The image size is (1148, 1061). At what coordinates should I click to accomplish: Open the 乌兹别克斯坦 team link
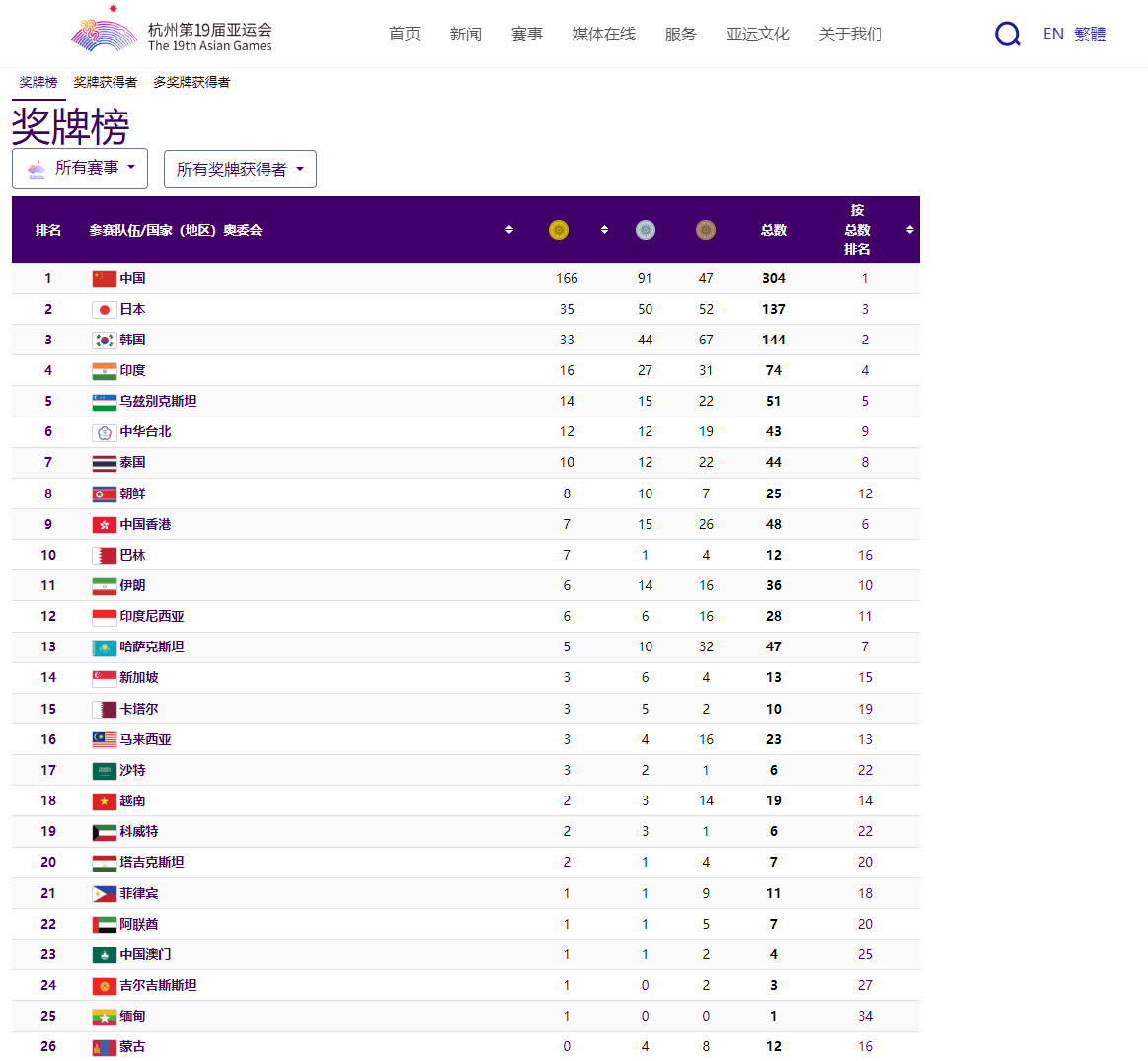158,402
